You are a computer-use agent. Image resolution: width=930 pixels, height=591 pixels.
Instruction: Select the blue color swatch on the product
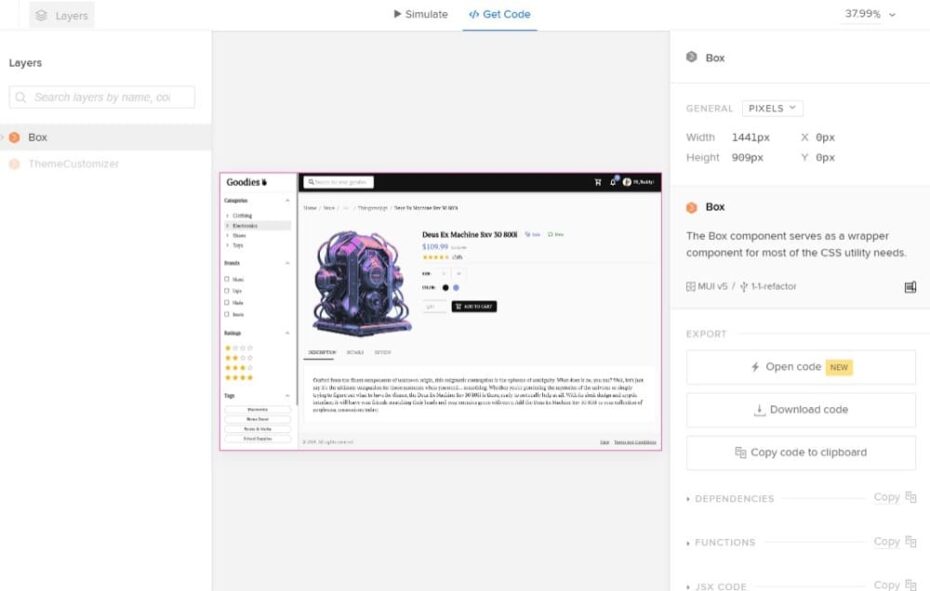pyautogui.click(x=456, y=289)
